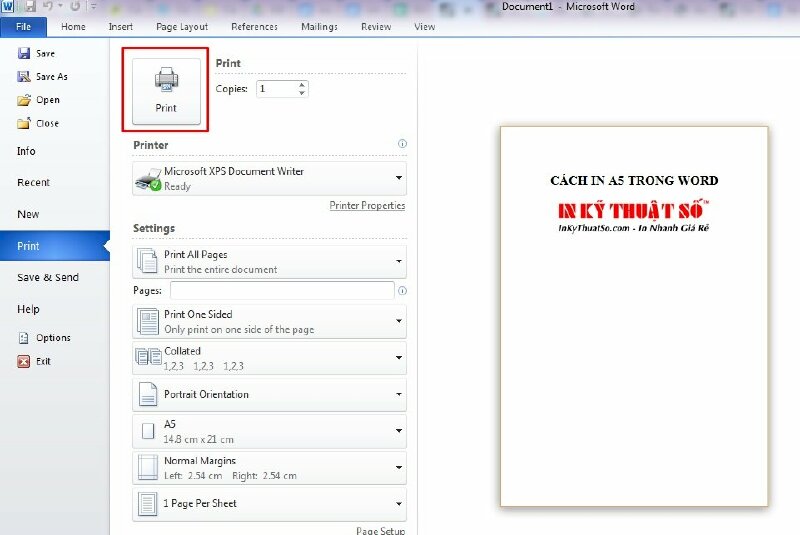800x535 pixels.
Task: Expand the Normal Margins dropdown
Action: pyautogui.click(x=269, y=468)
